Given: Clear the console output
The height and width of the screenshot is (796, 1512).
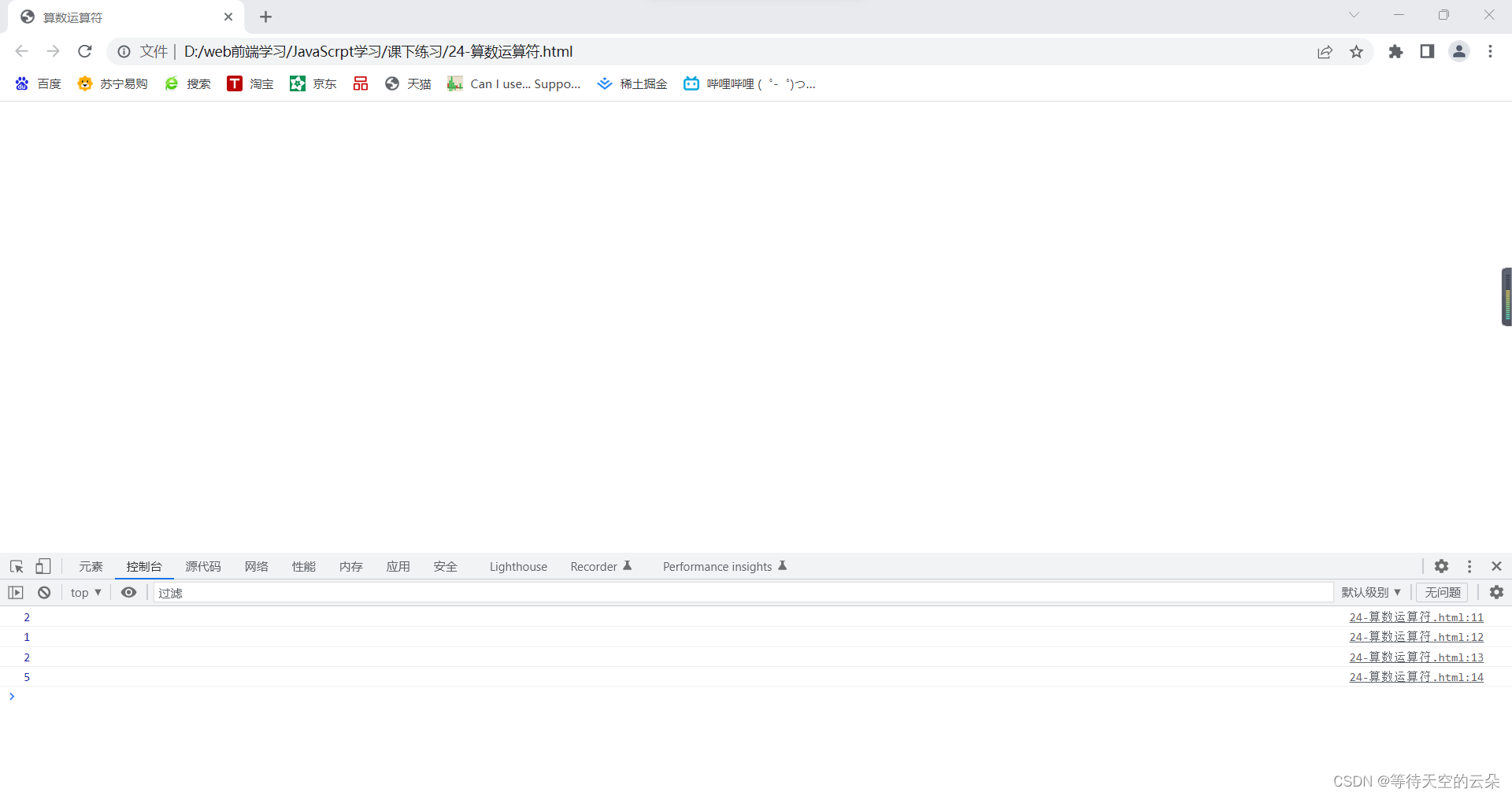Looking at the screenshot, I should 43,592.
